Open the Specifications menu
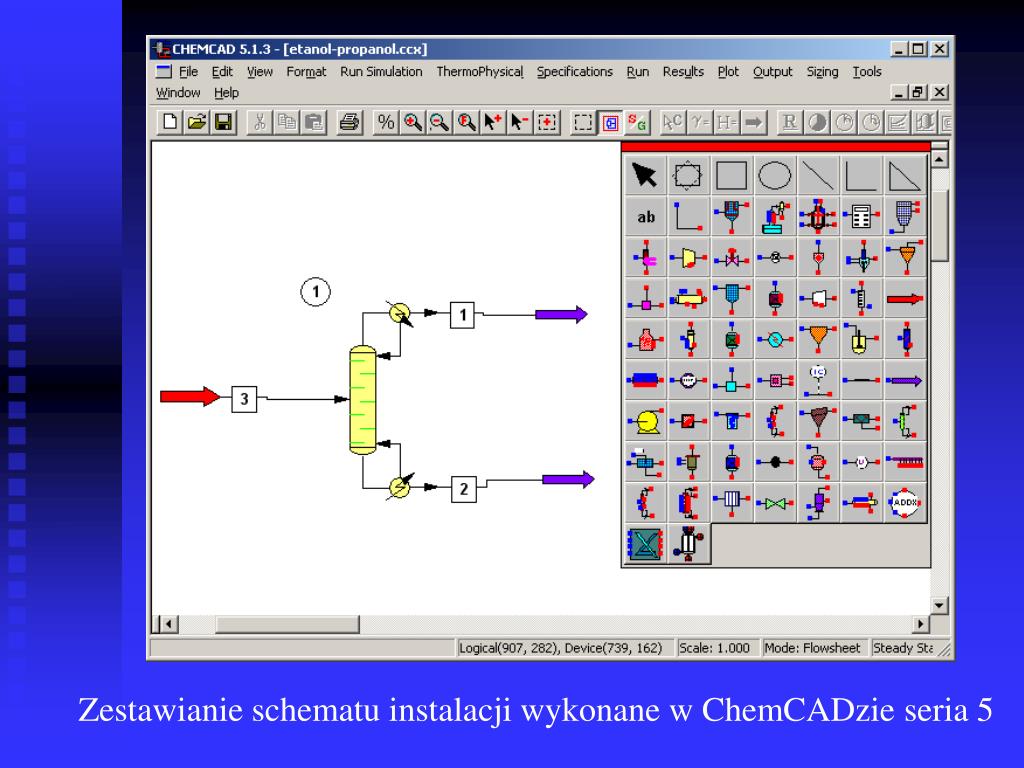 pyautogui.click(x=575, y=72)
